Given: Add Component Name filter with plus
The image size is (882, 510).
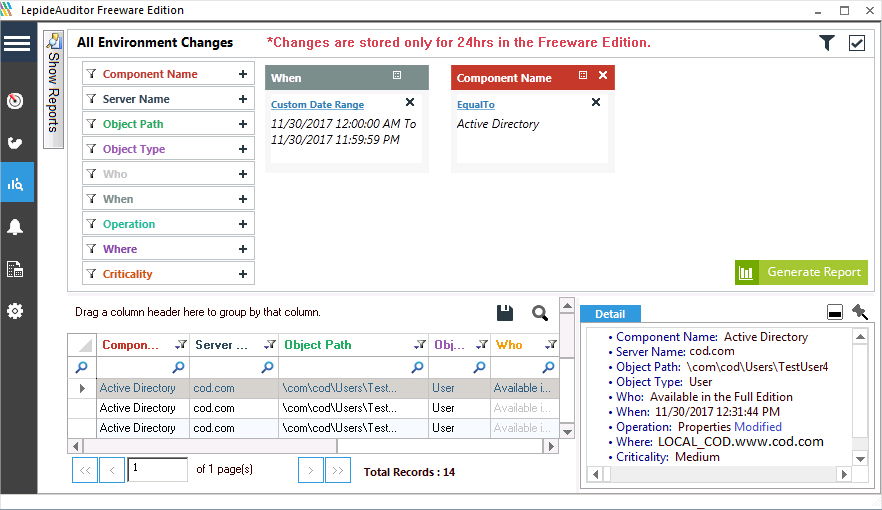Looking at the screenshot, I should click(243, 74).
